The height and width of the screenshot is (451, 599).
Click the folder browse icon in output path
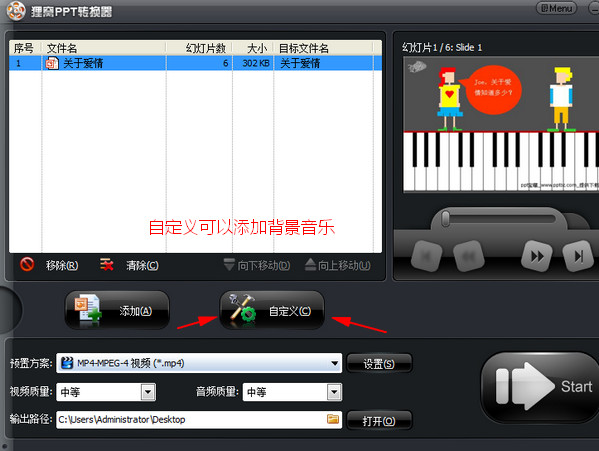333,419
